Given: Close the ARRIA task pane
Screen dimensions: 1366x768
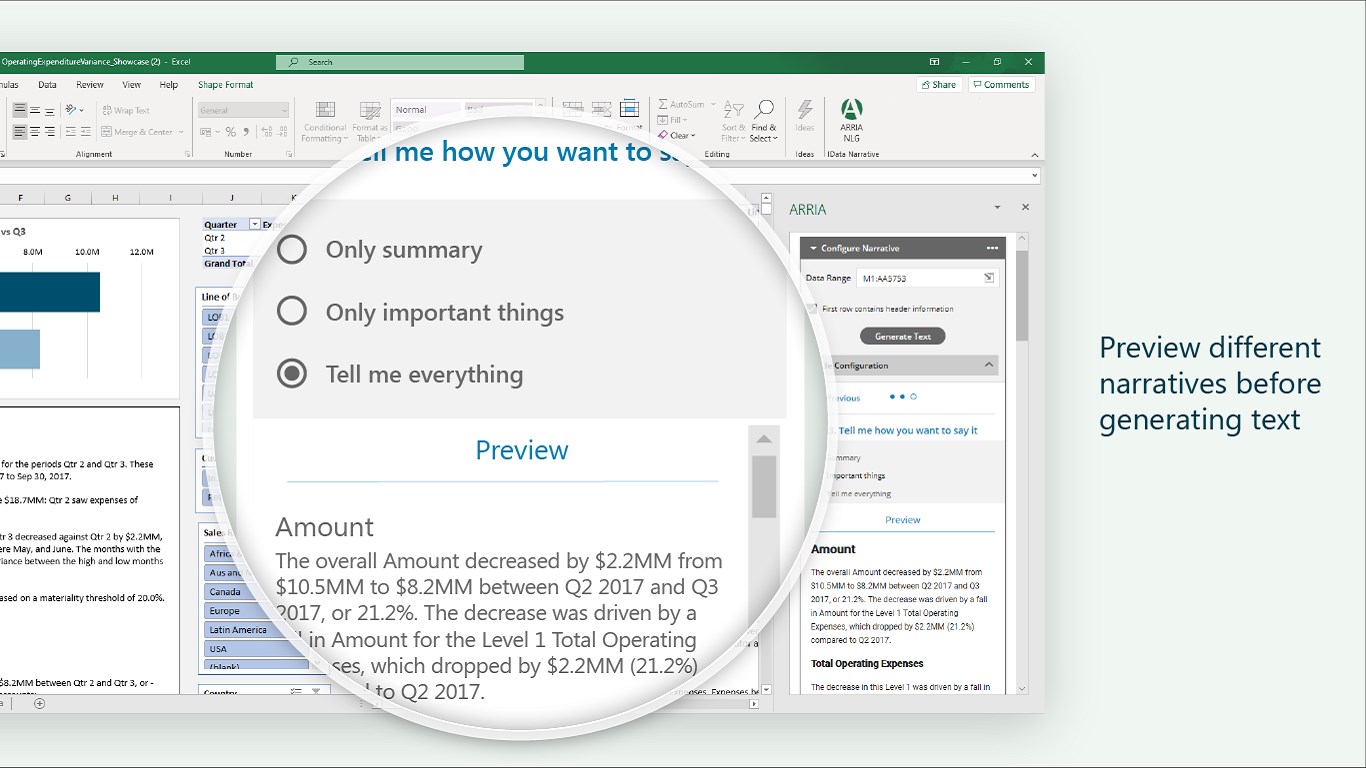Looking at the screenshot, I should (x=1025, y=207).
